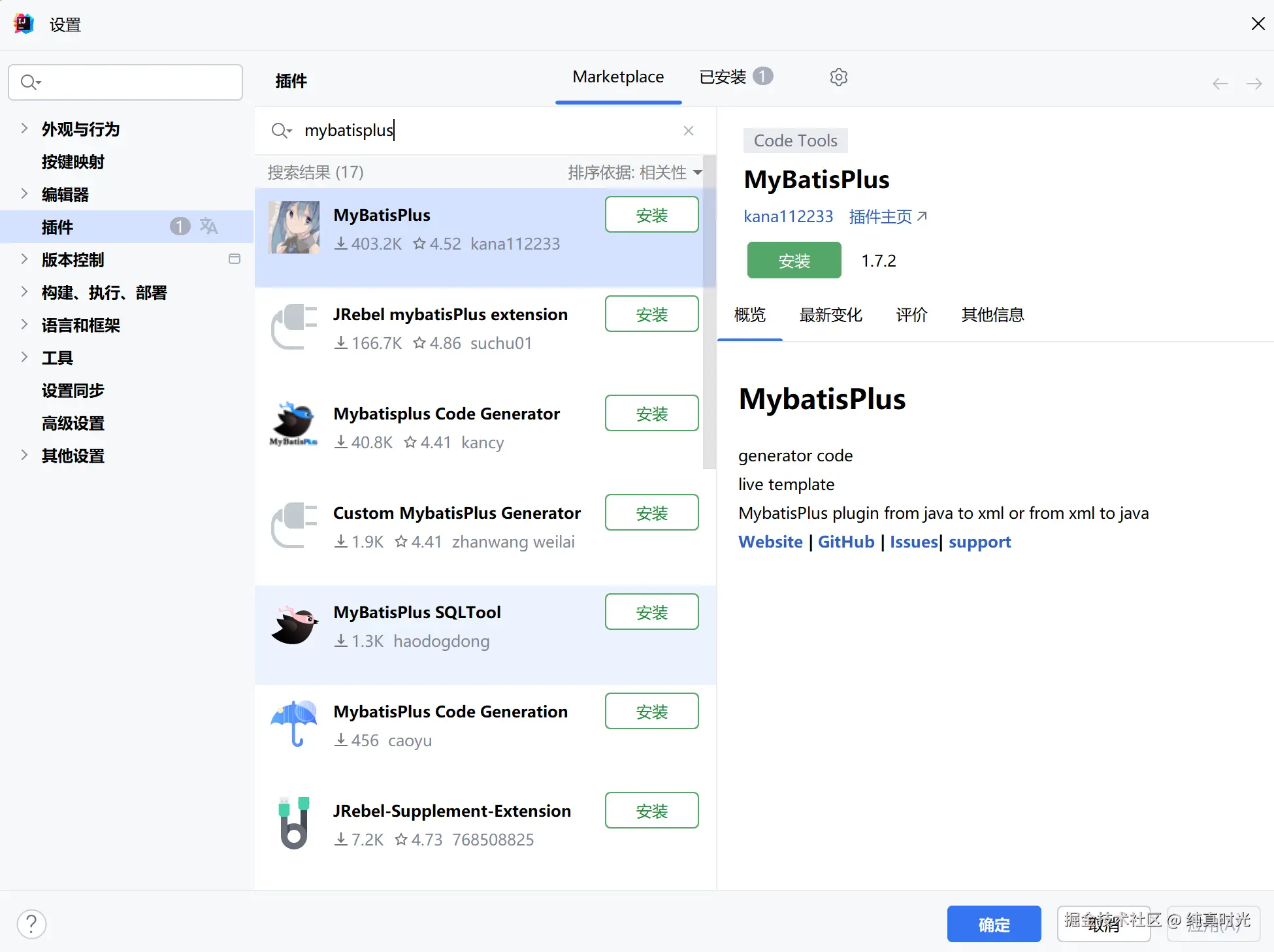Expand the 版本控制 tree node
This screenshot has height=952, width=1274.
pyautogui.click(x=24, y=259)
